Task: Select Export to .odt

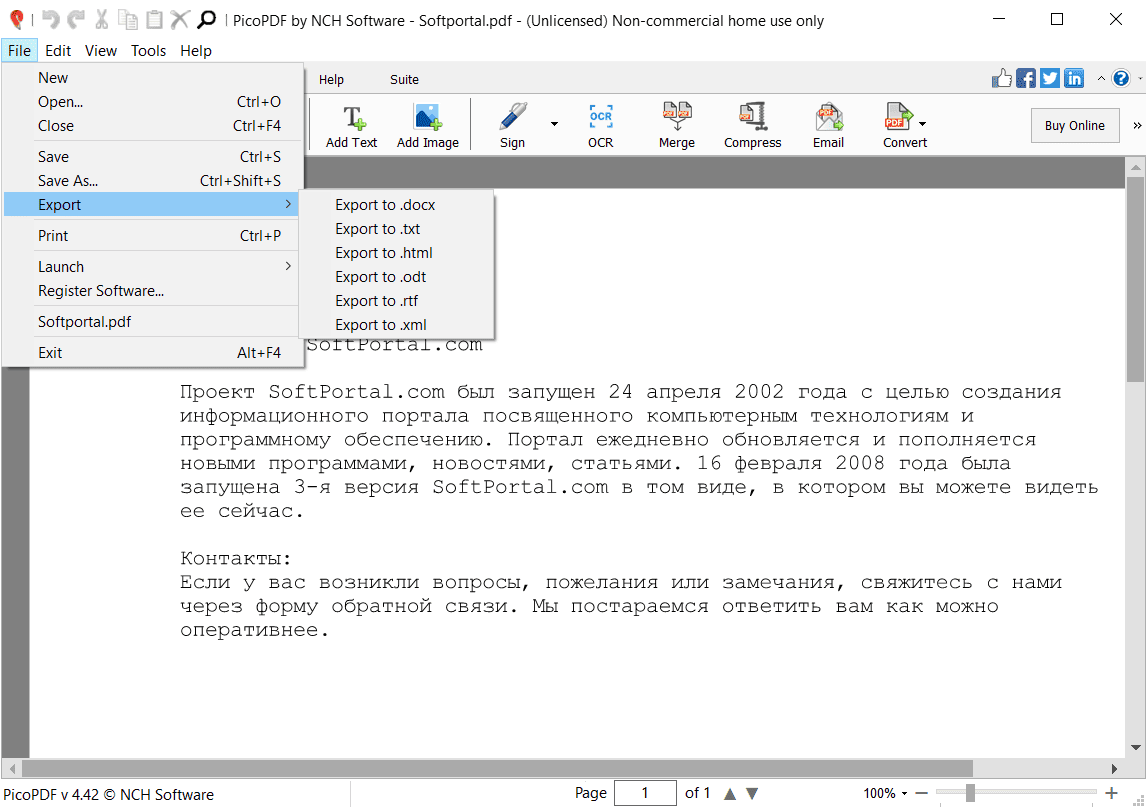Action: pyautogui.click(x=396, y=277)
